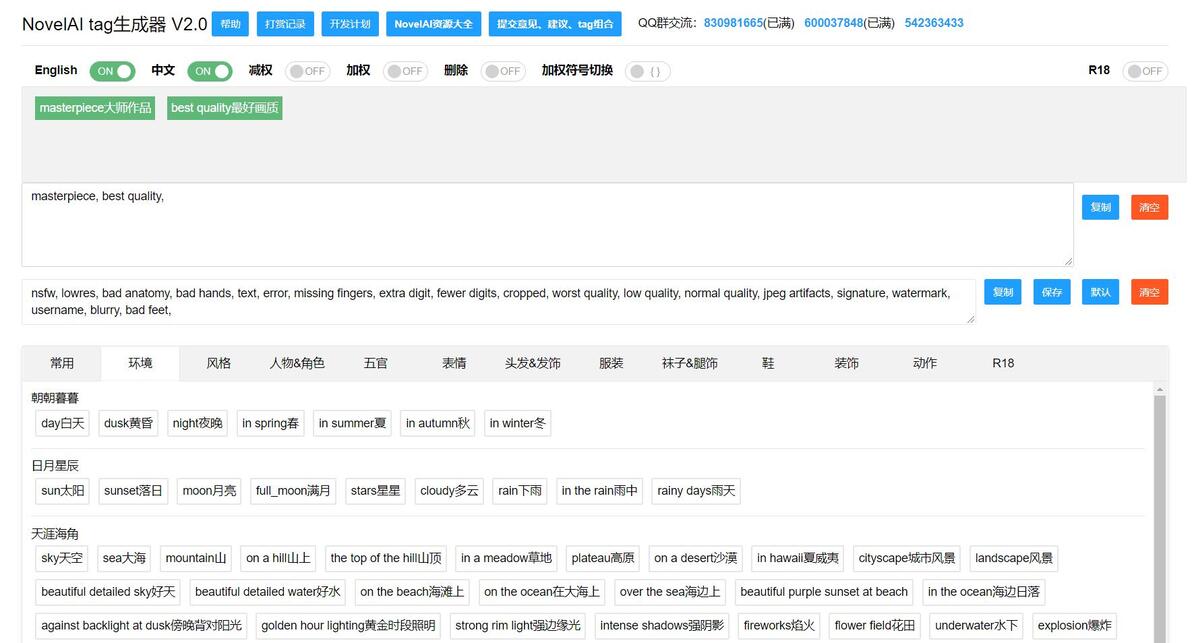The width and height of the screenshot is (1192, 643).
Task: Add the full_moon满月 tag
Action: point(293,491)
